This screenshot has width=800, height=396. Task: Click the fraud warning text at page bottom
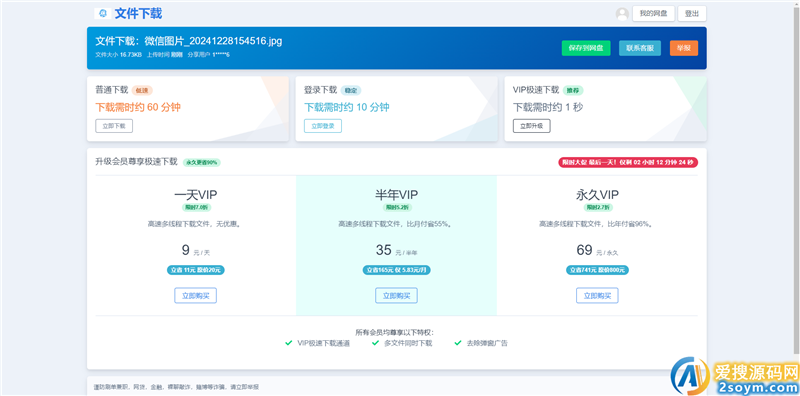click(177, 387)
